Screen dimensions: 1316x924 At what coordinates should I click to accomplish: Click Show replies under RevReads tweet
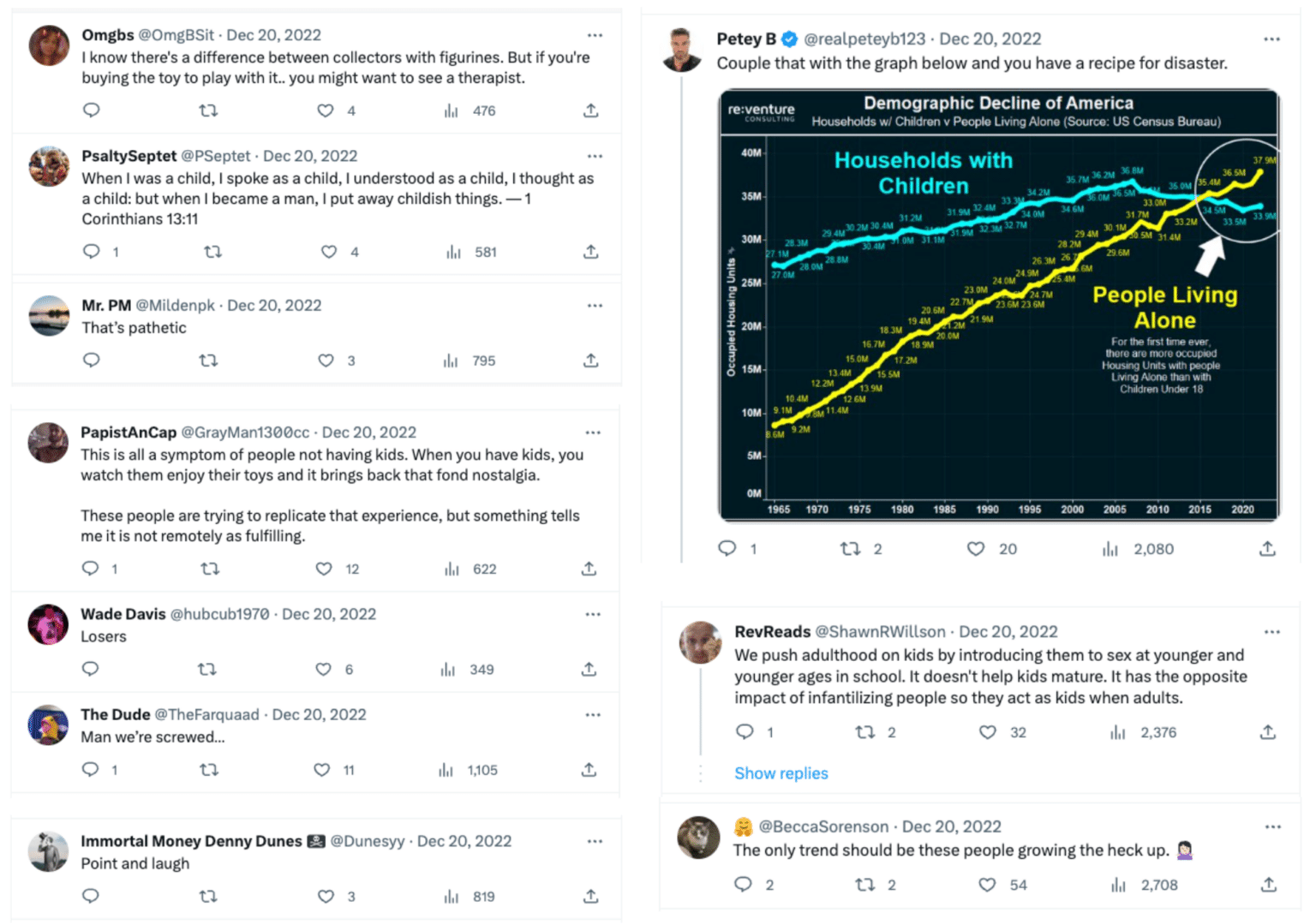pyautogui.click(x=781, y=773)
